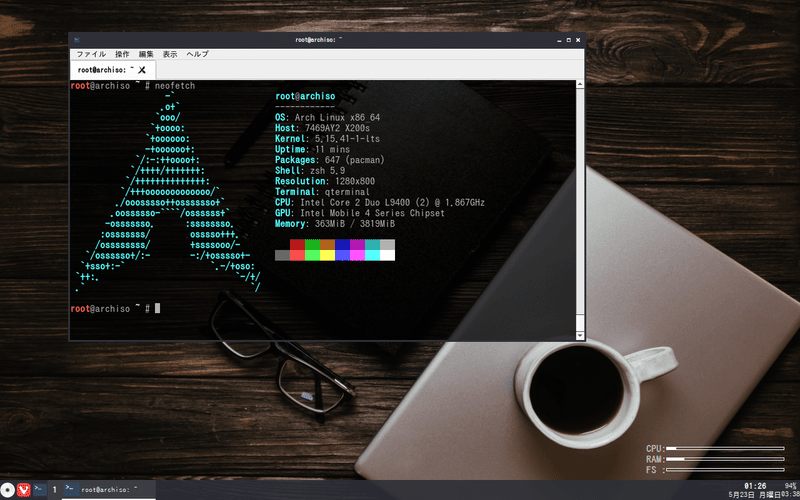This screenshot has width=800, height=500.
Task: Click the 'Terminal: qterminal' line
Action: tap(322, 192)
